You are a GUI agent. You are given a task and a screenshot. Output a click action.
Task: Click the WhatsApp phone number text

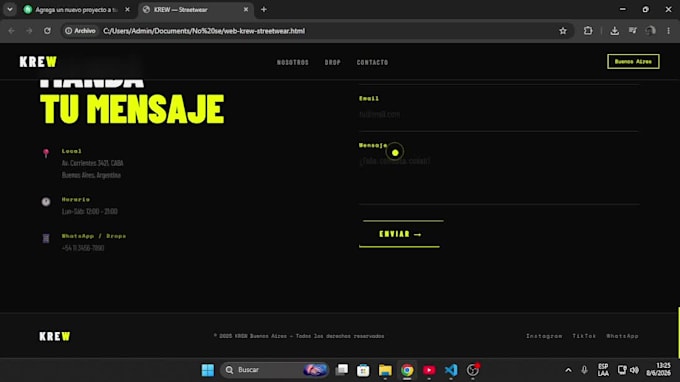tap(83, 248)
